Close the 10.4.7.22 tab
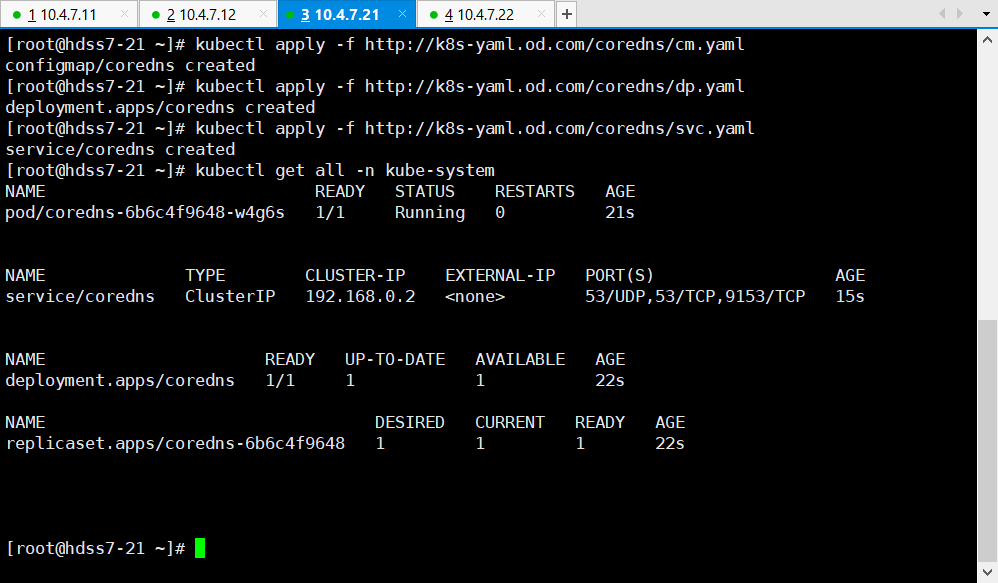 click(541, 14)
